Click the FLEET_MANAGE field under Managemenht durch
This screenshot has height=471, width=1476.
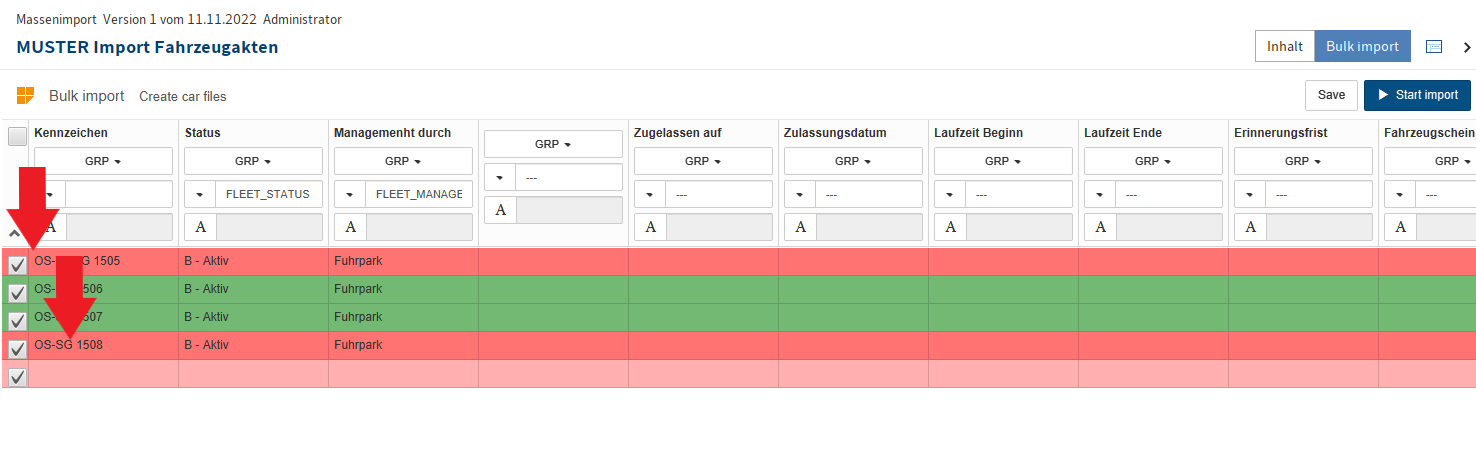(x=419, y=194)
